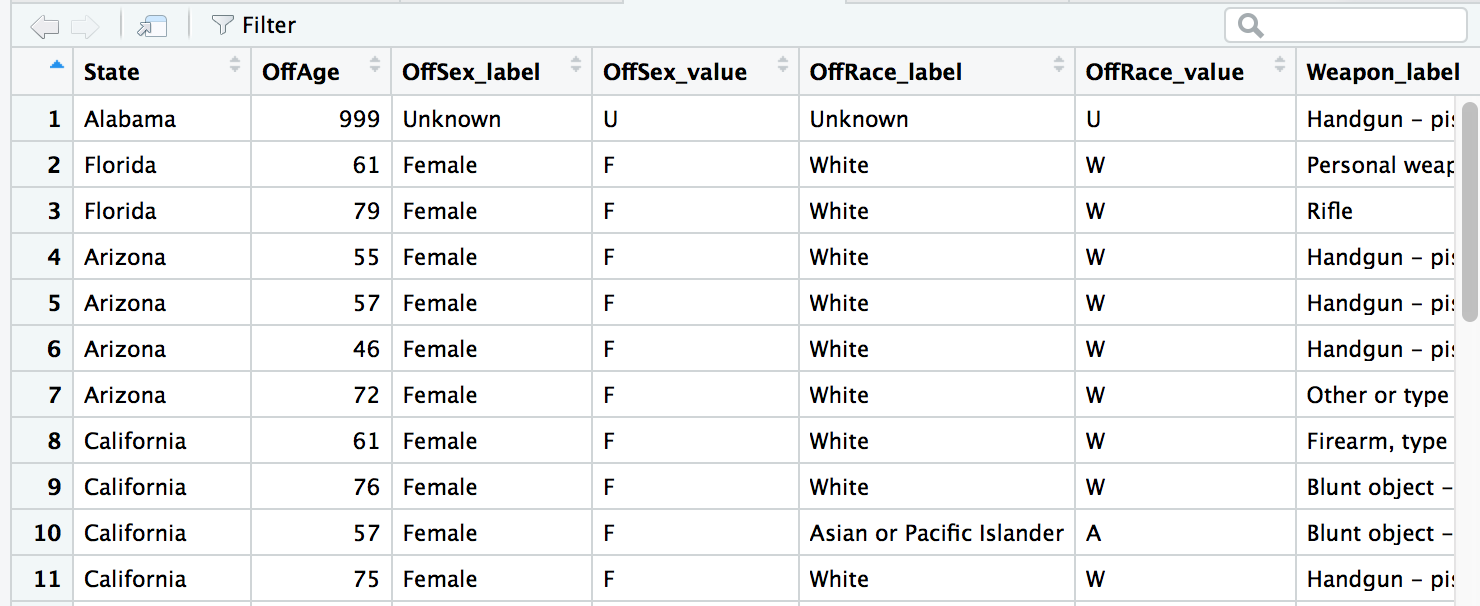Sort the OffAge column arrows
Viewport: 1480px width, 606px height.
(x=375, y=65)
